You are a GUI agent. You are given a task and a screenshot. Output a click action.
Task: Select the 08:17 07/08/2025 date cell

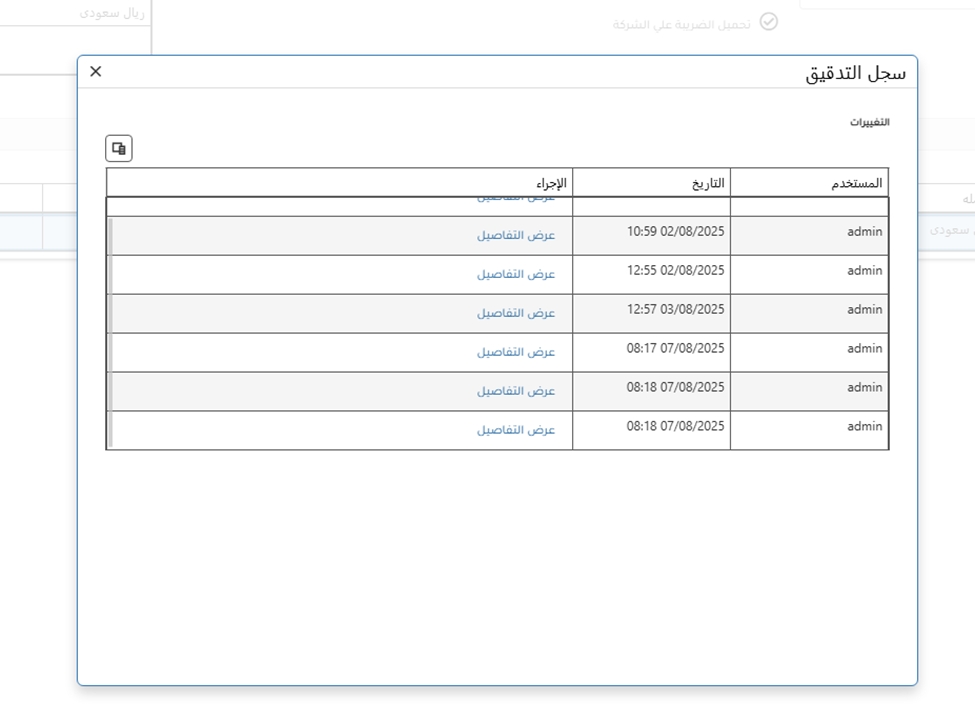point(675,349)
